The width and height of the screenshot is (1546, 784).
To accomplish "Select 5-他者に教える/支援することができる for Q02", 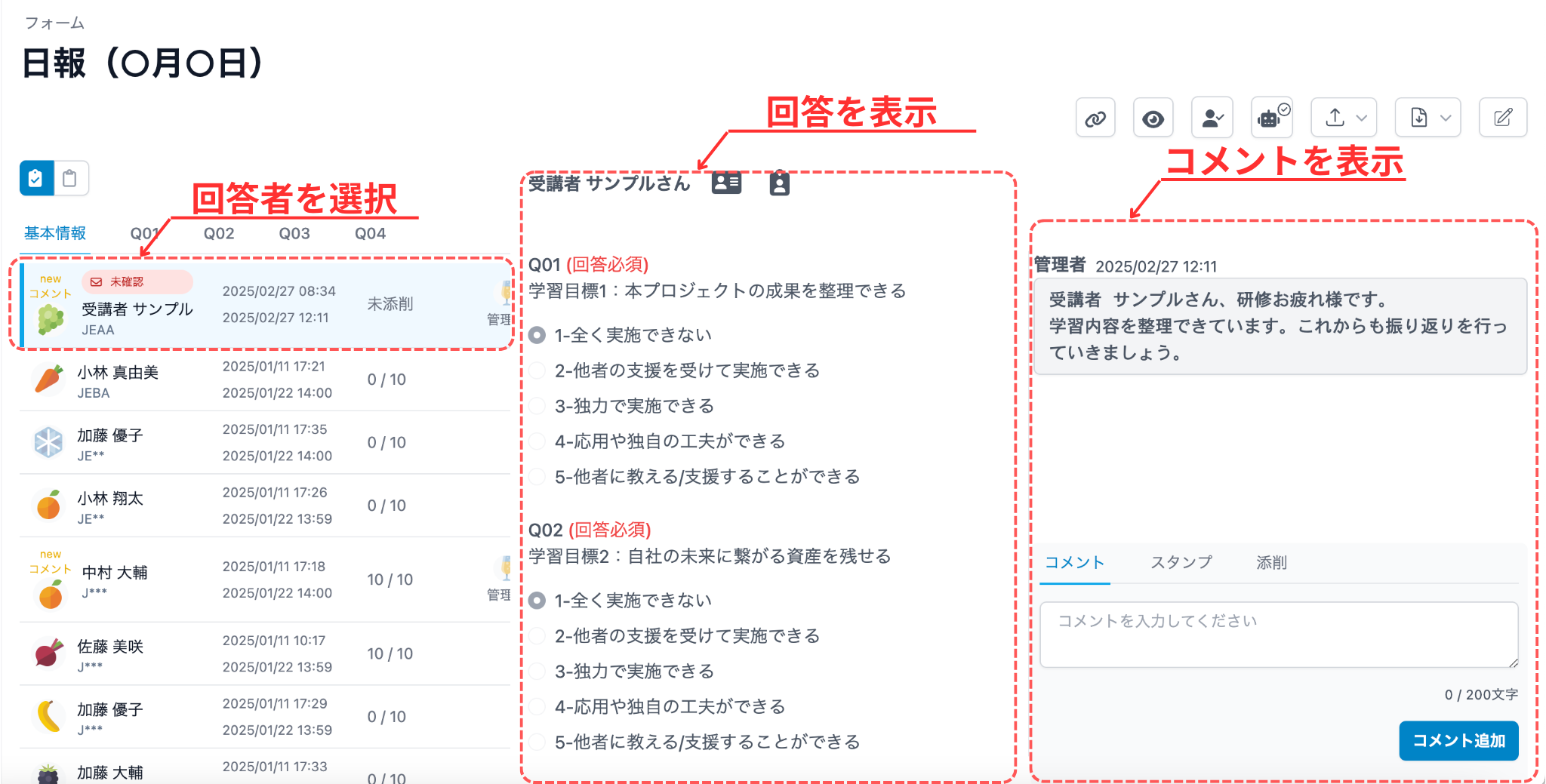I will point(537,742).
